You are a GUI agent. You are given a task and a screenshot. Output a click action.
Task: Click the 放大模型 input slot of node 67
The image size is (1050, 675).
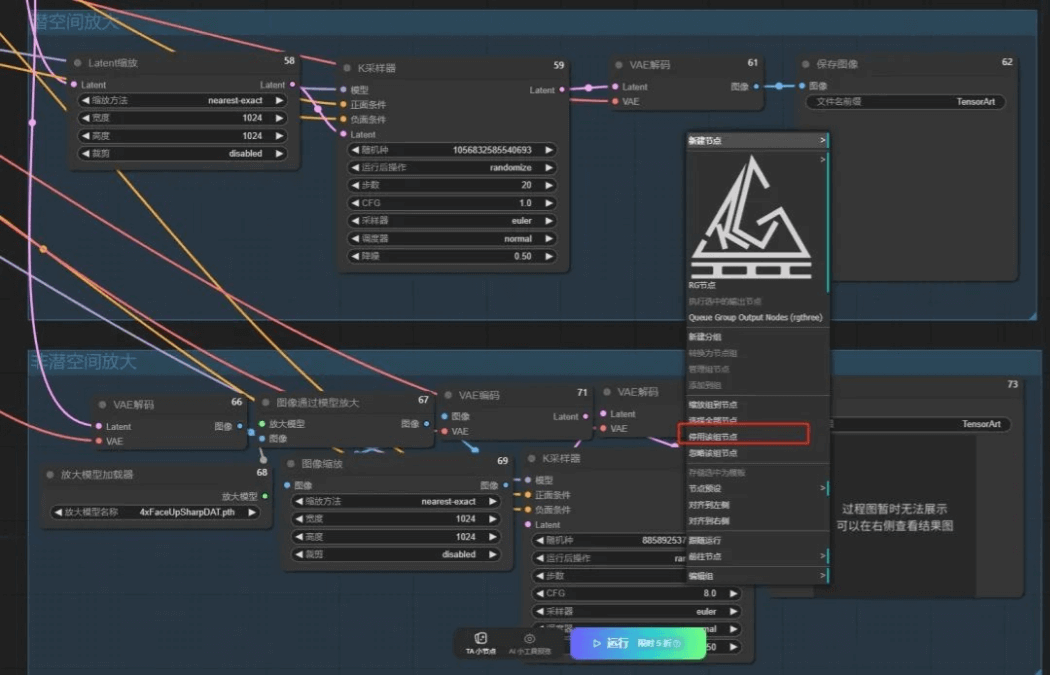[x=262, y=424]
